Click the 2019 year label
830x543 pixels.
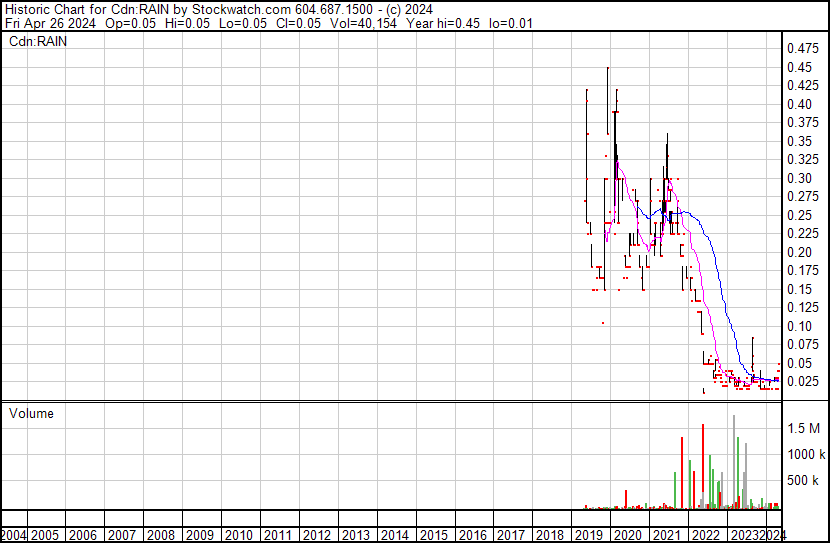pos(589,535)
